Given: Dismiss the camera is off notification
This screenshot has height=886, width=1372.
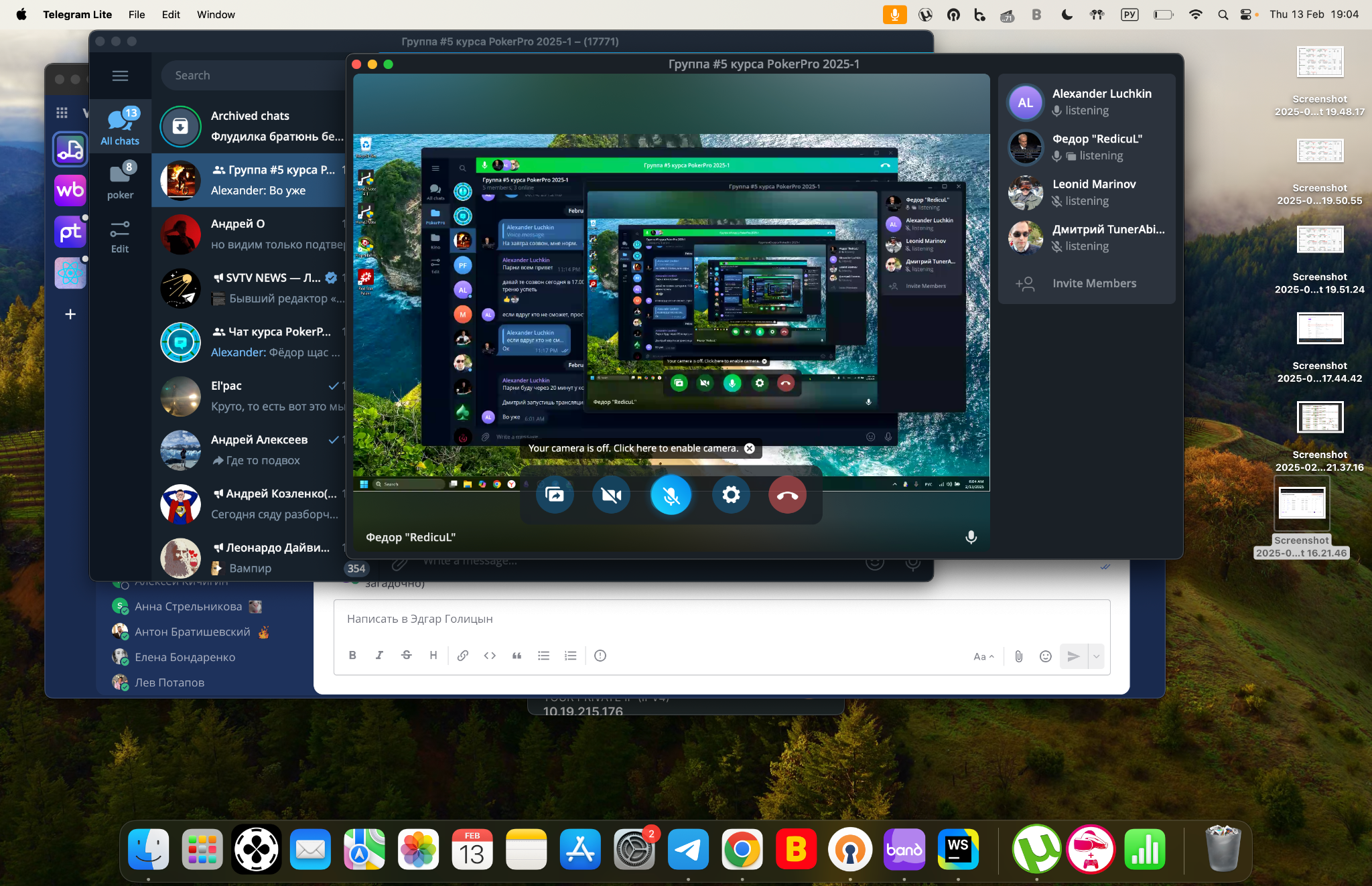Looking at the screenshot, I should (750, 449).
